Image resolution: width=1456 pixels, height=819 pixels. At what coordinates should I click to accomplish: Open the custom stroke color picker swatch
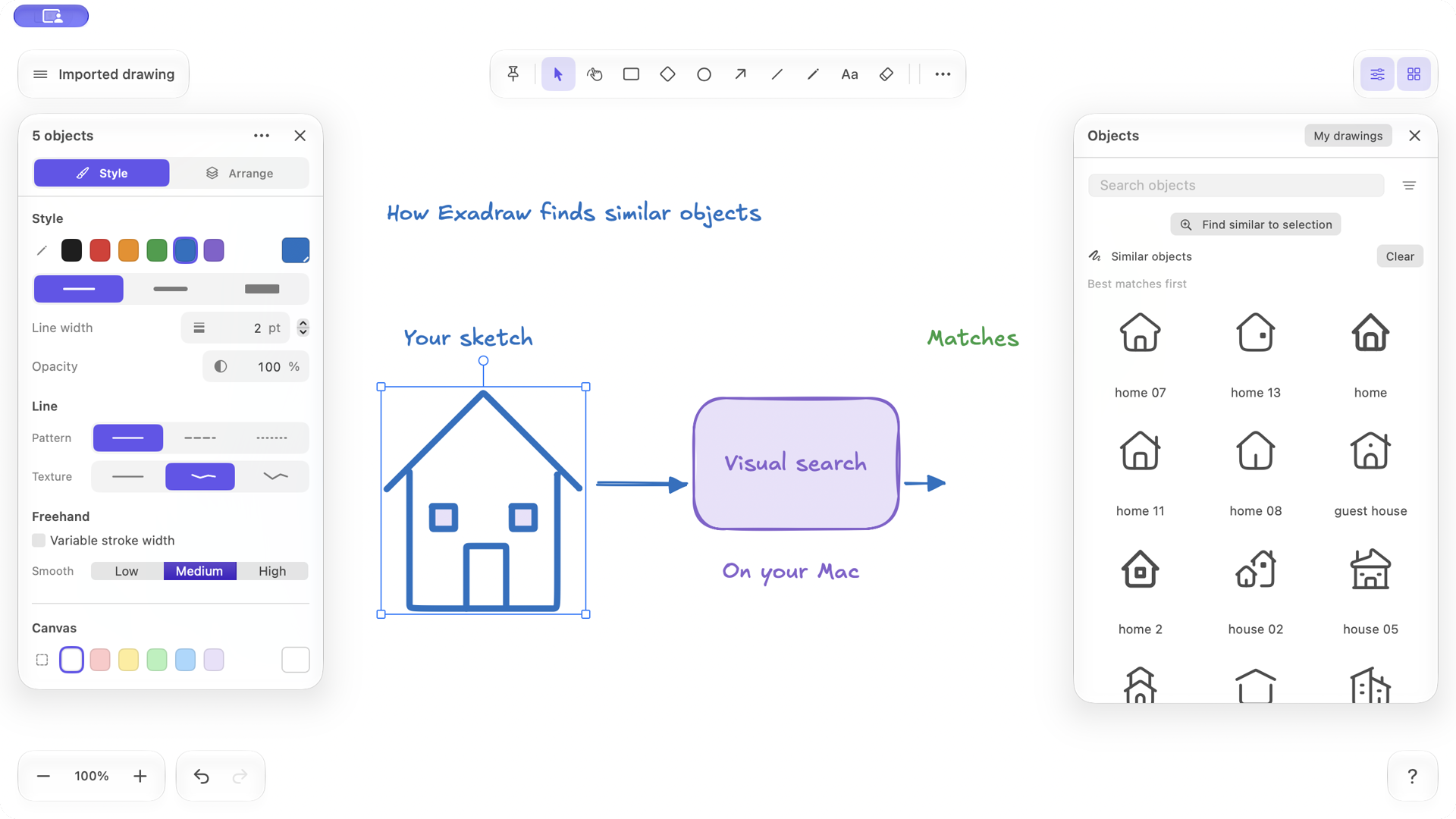tap(296, 250)
